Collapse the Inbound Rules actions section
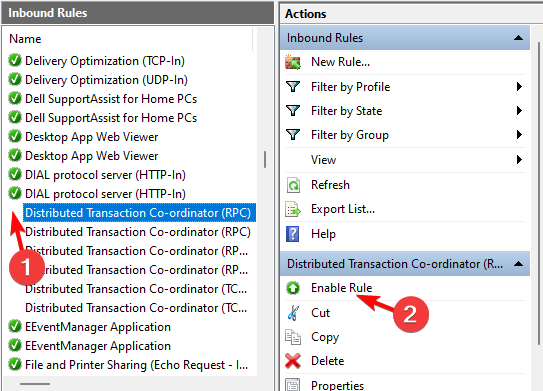 518,38
